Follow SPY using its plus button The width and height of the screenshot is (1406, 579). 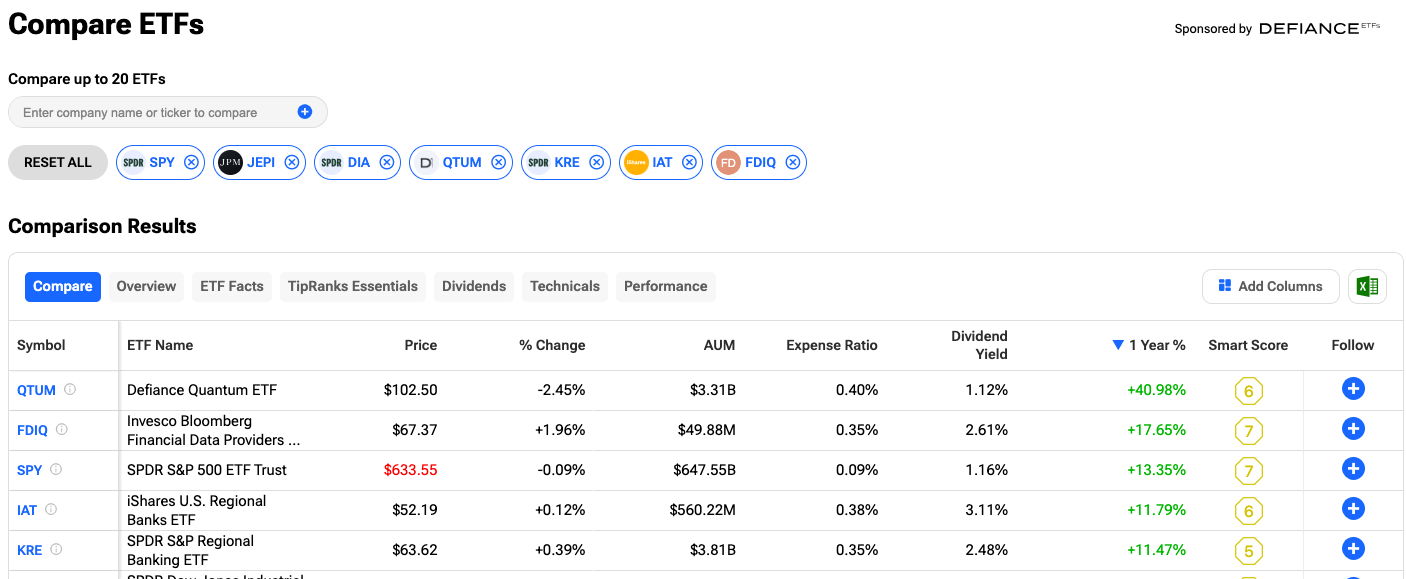[x=1353, y=468]
